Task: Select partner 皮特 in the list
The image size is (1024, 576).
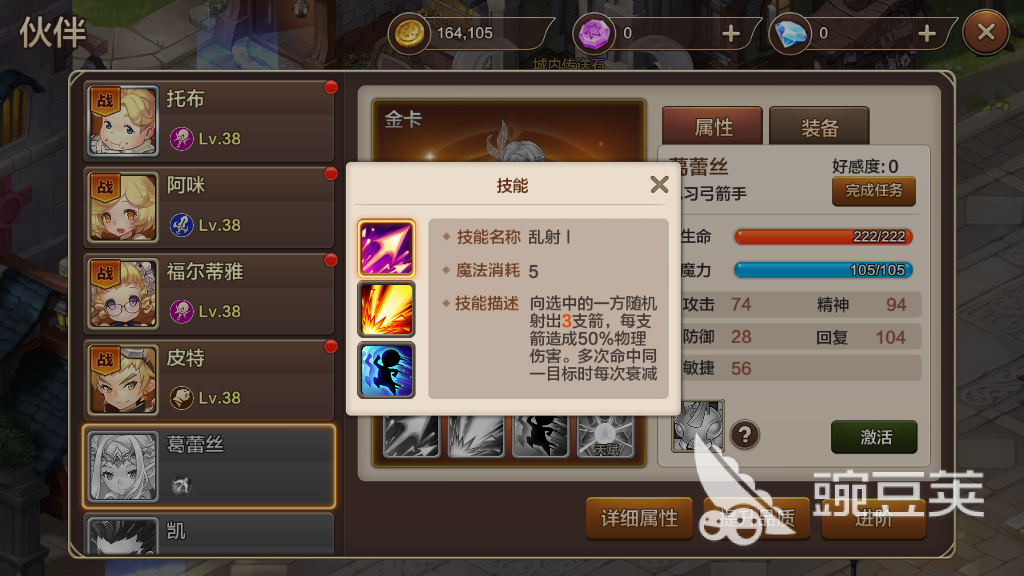Action: (209, 379)
